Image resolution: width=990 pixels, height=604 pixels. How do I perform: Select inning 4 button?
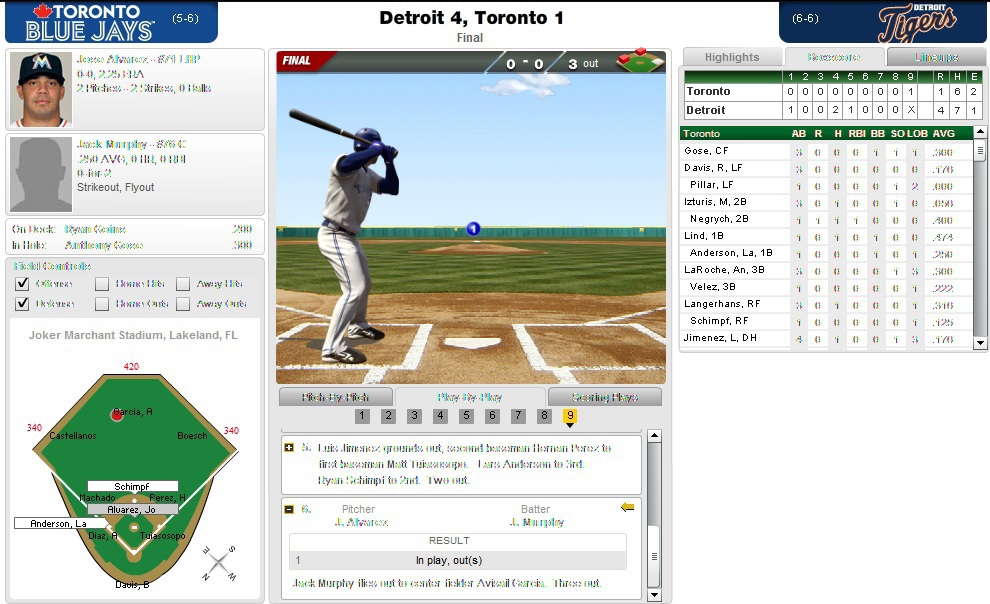(x=440, y=415)
